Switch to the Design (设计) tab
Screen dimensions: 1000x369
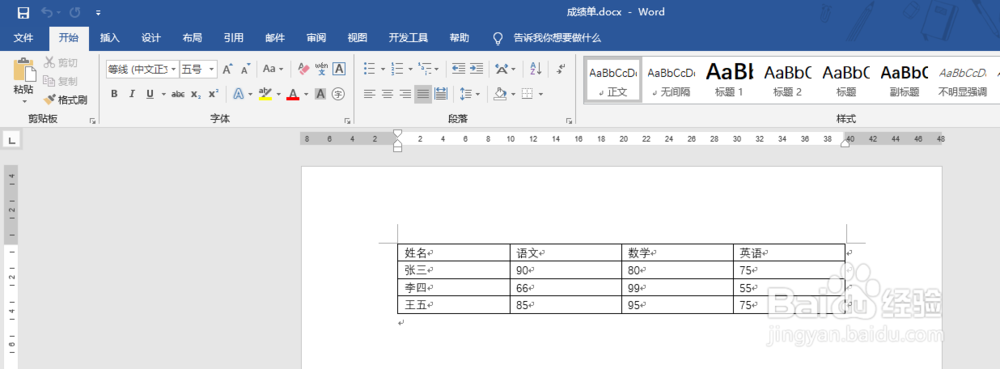(x=151, y=38)
